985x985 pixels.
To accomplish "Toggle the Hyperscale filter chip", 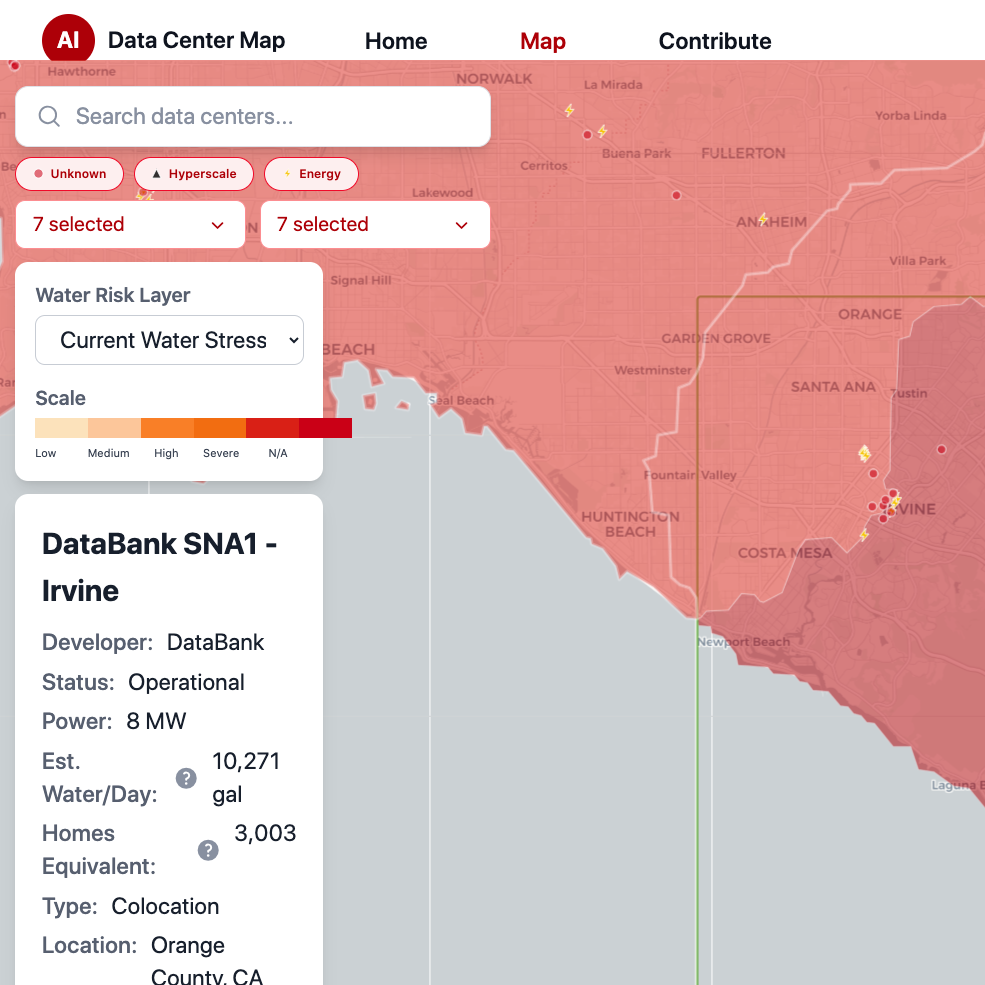I will 194,174.
